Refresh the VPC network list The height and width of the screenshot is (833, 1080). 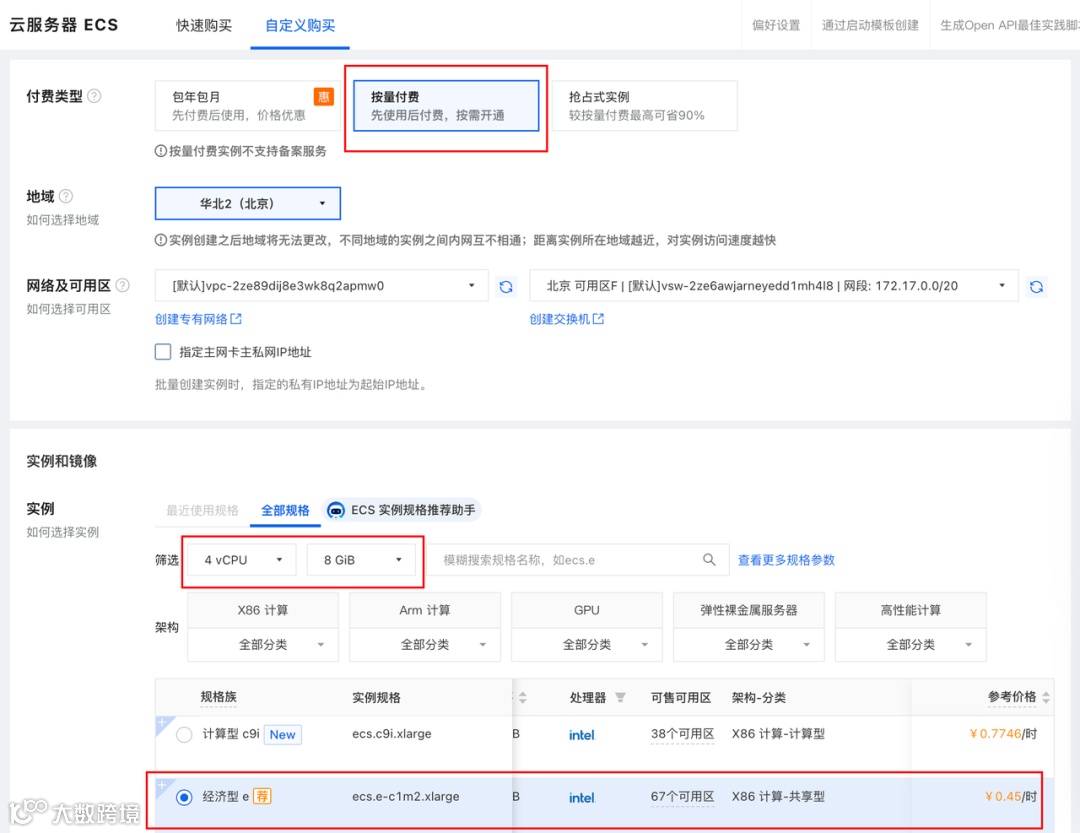tap(506, 287)
